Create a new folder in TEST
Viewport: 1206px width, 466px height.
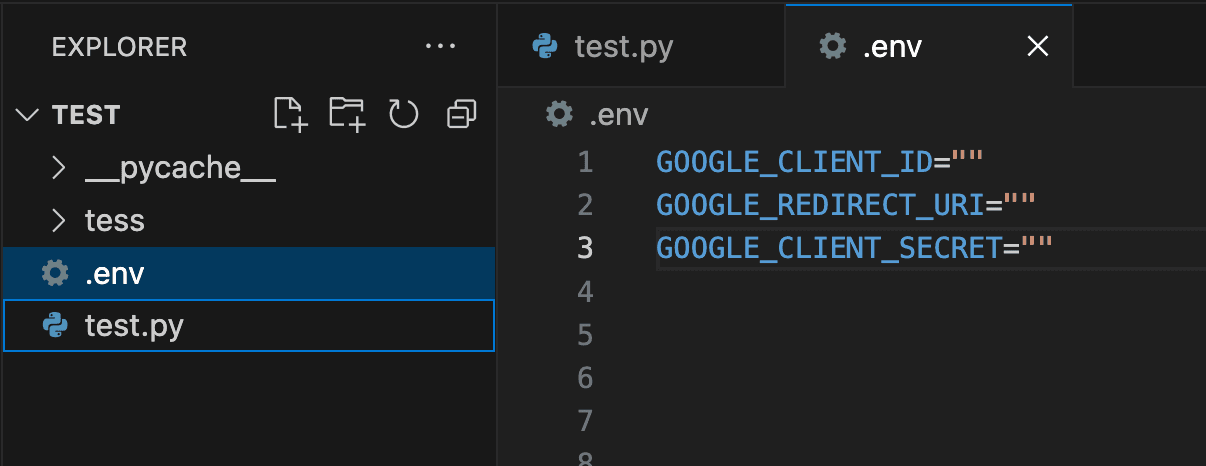click(x=347, y=114)
